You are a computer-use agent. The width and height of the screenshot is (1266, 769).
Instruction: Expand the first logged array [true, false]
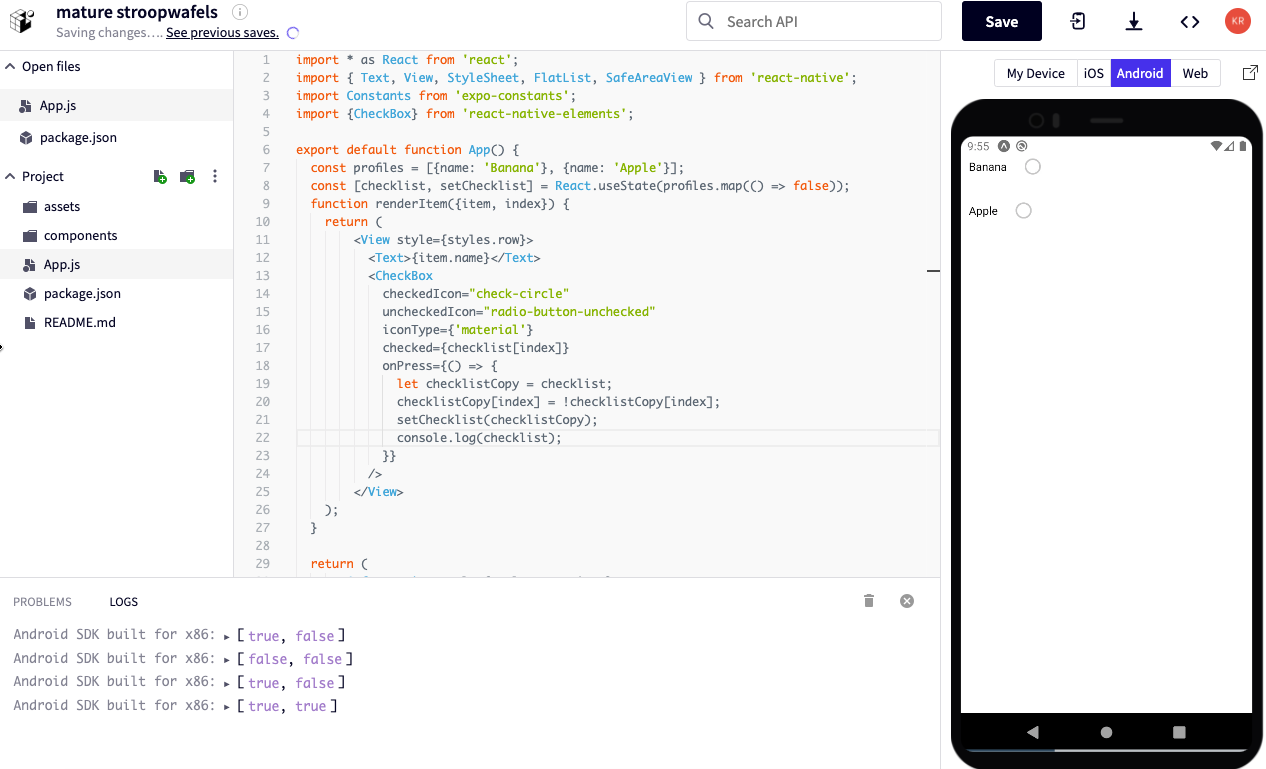click(x=228, y=636)
